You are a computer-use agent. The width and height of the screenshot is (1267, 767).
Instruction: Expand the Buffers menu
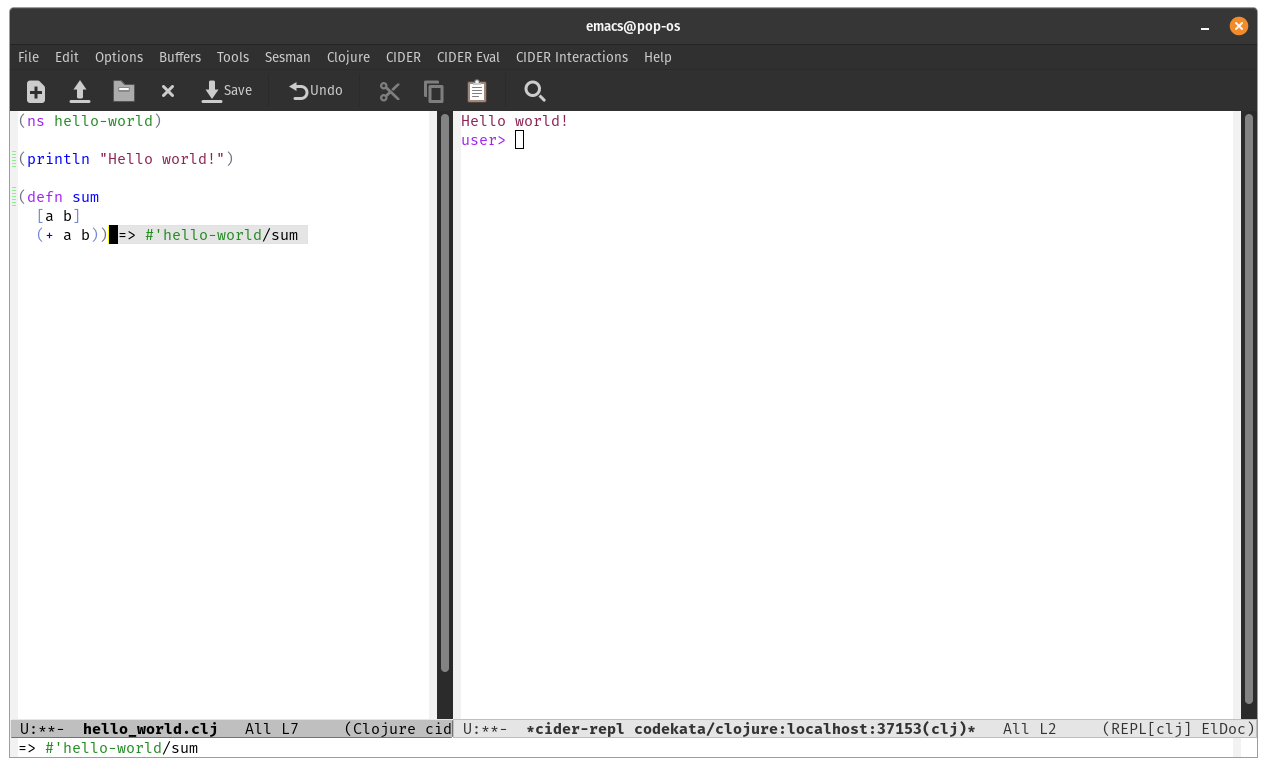click(180, 57)
